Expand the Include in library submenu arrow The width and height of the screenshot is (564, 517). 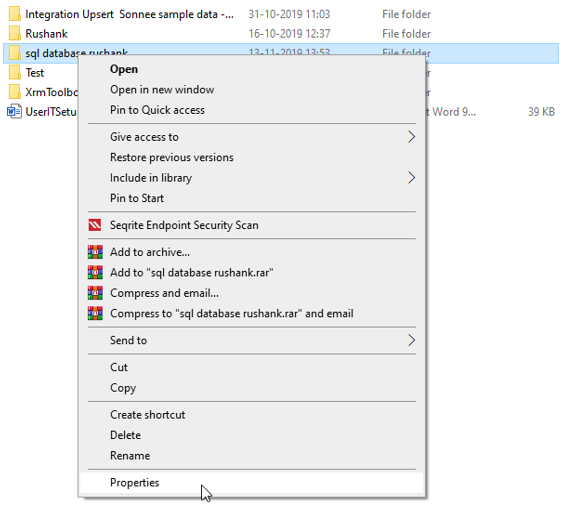[411, 178]
